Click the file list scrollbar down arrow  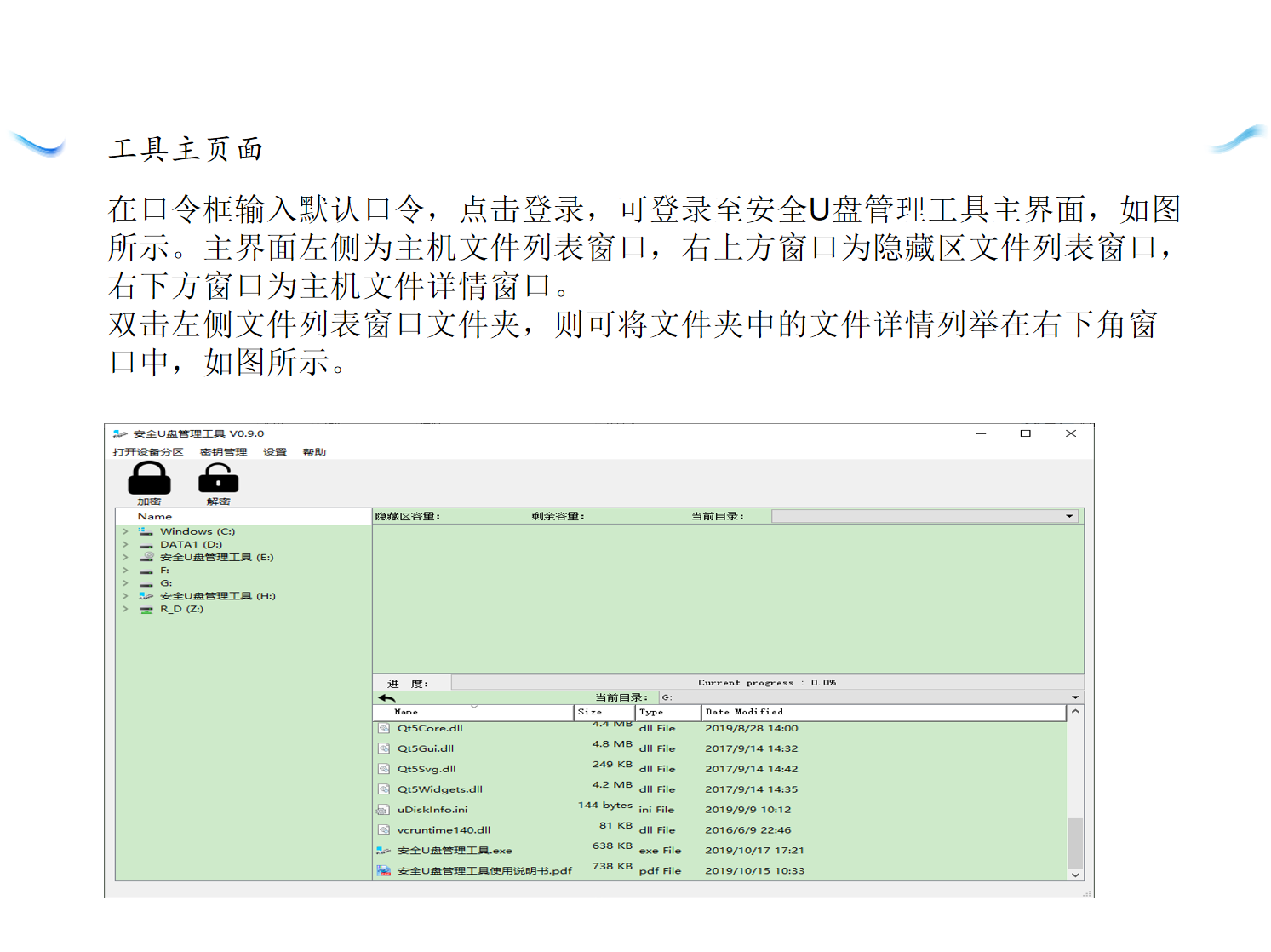1075,875
